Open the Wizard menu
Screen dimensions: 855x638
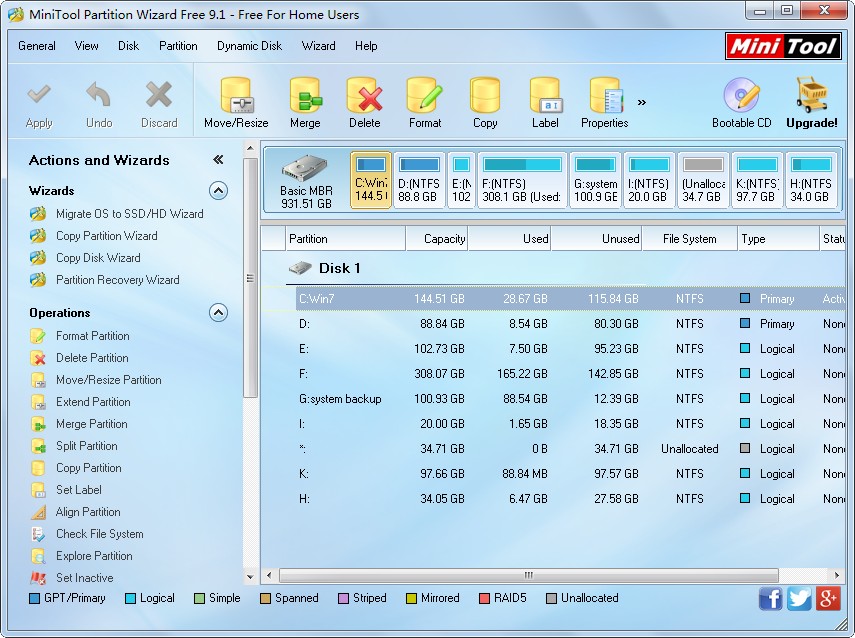[318, 46]
